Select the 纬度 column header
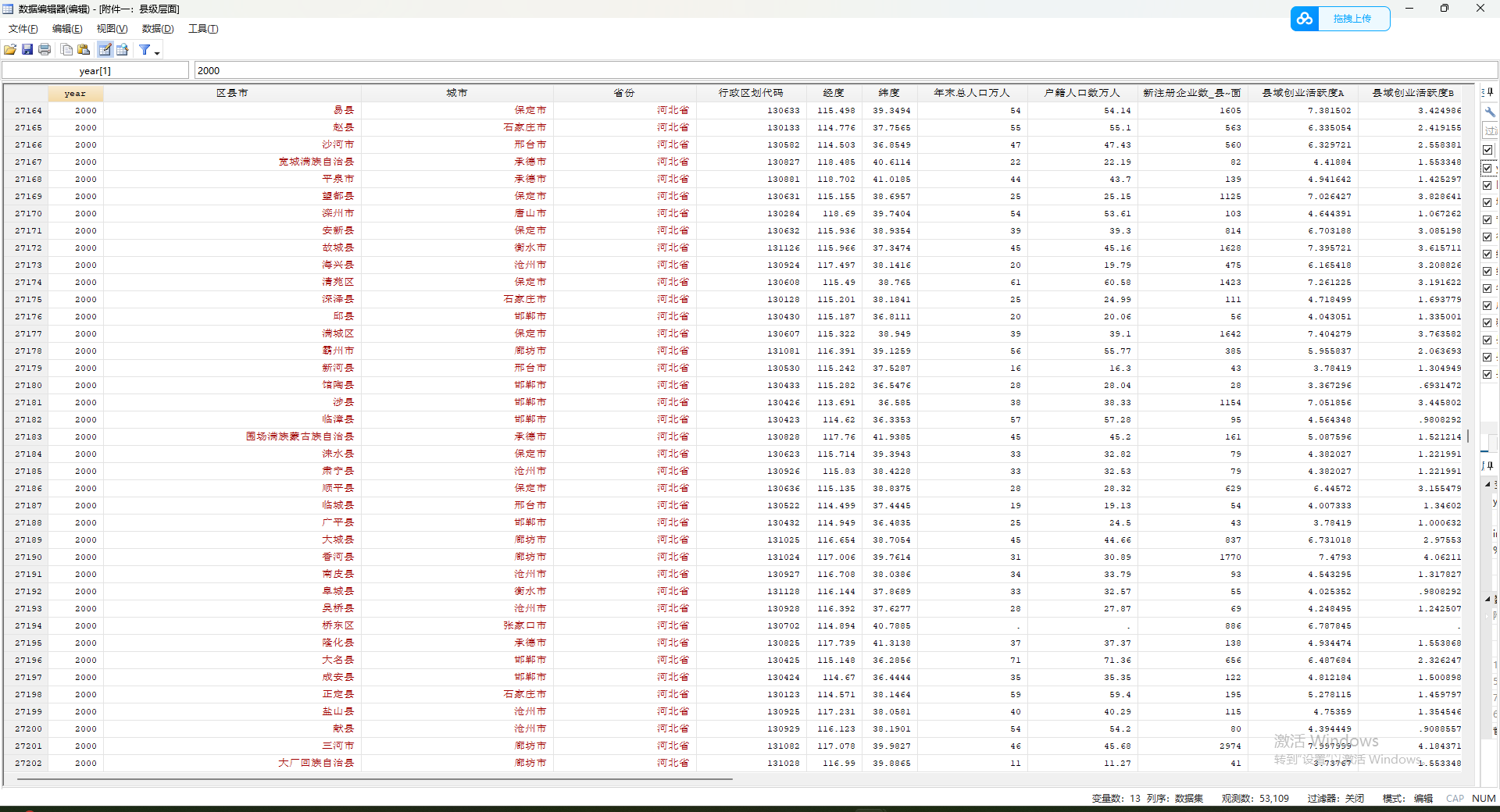1500x812 pixels. point(889,93)
